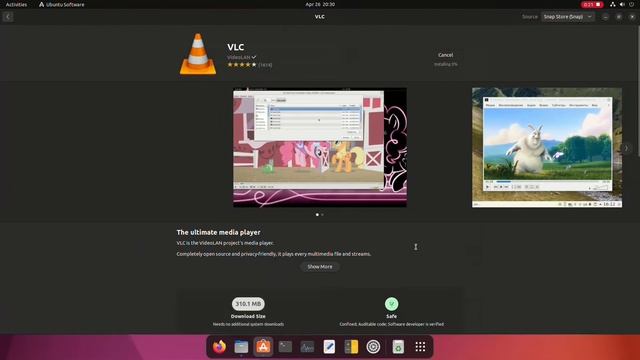
Task: Open the Big Buck Bunny VLC screenshot
Action: click(547, 147)
